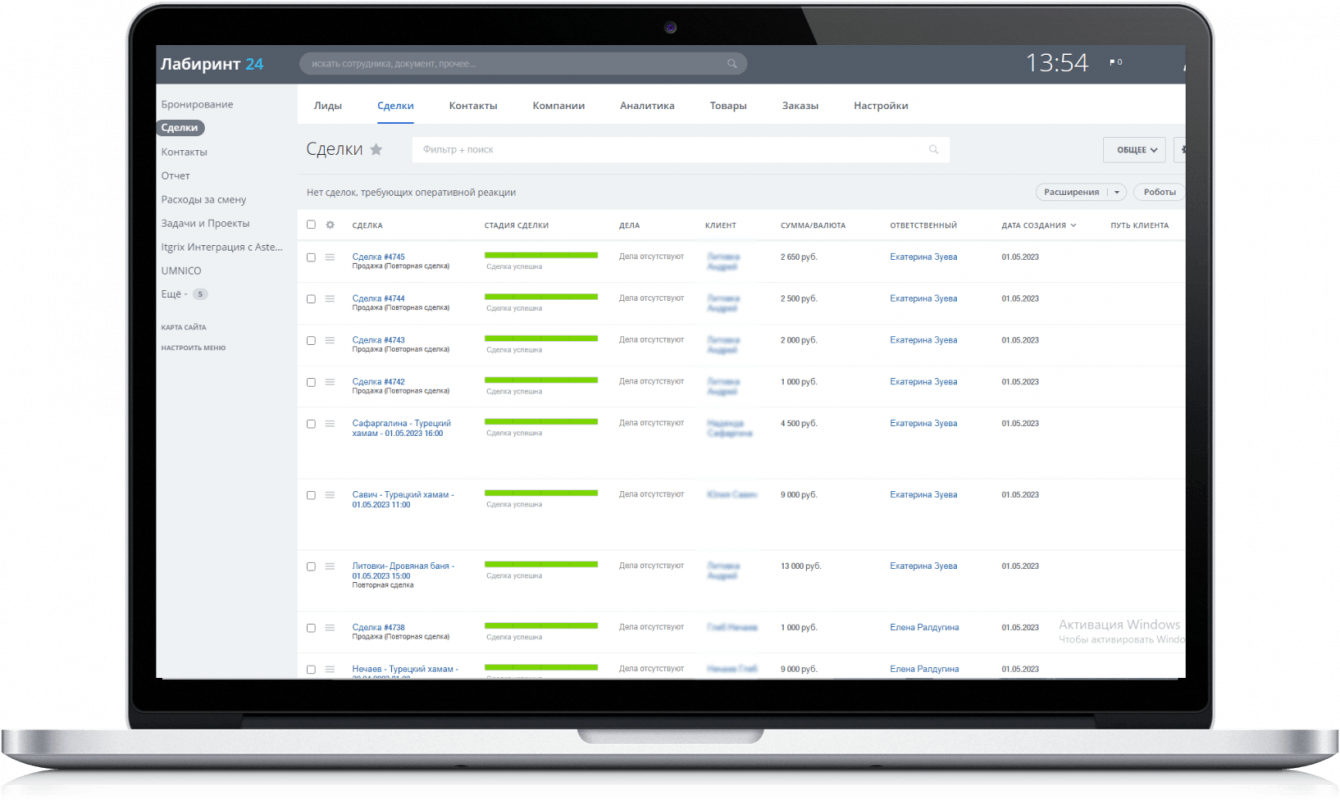Open the row menu for Сделка #4745

click(x=330, y=257)
